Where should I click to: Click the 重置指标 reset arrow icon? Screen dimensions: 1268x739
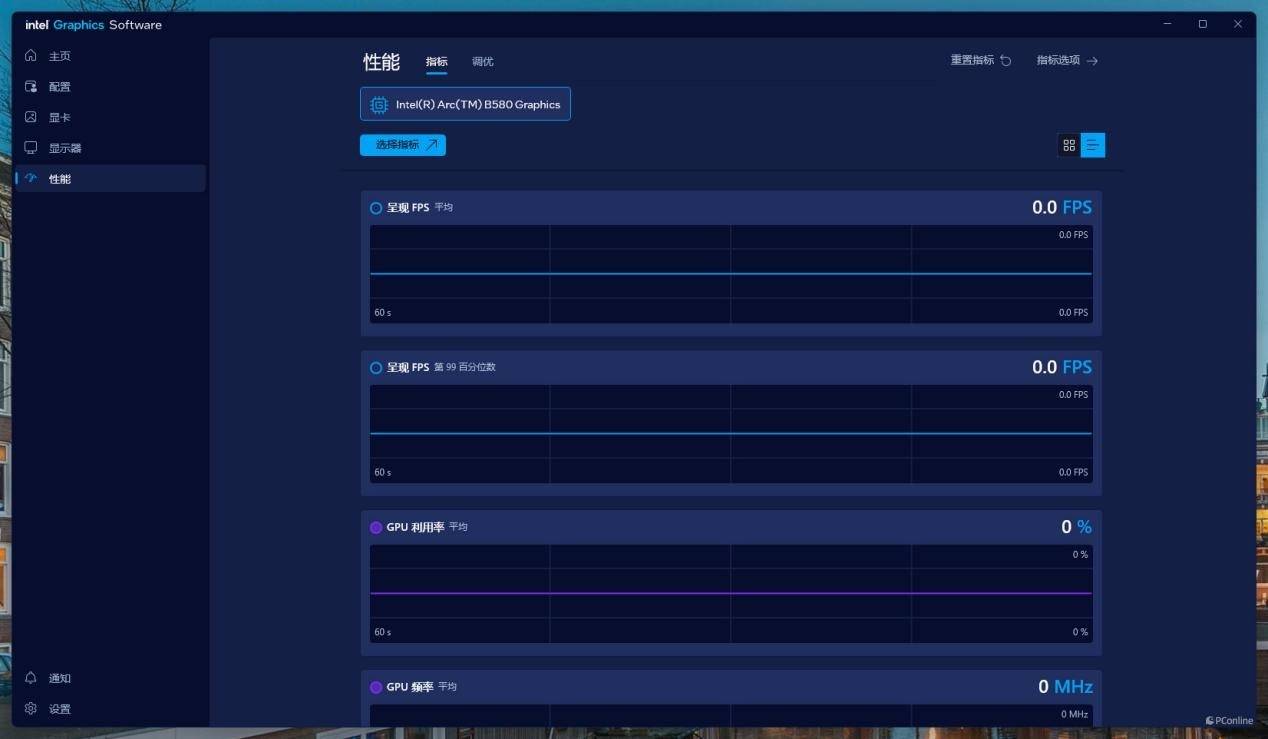pos(1006,61)
